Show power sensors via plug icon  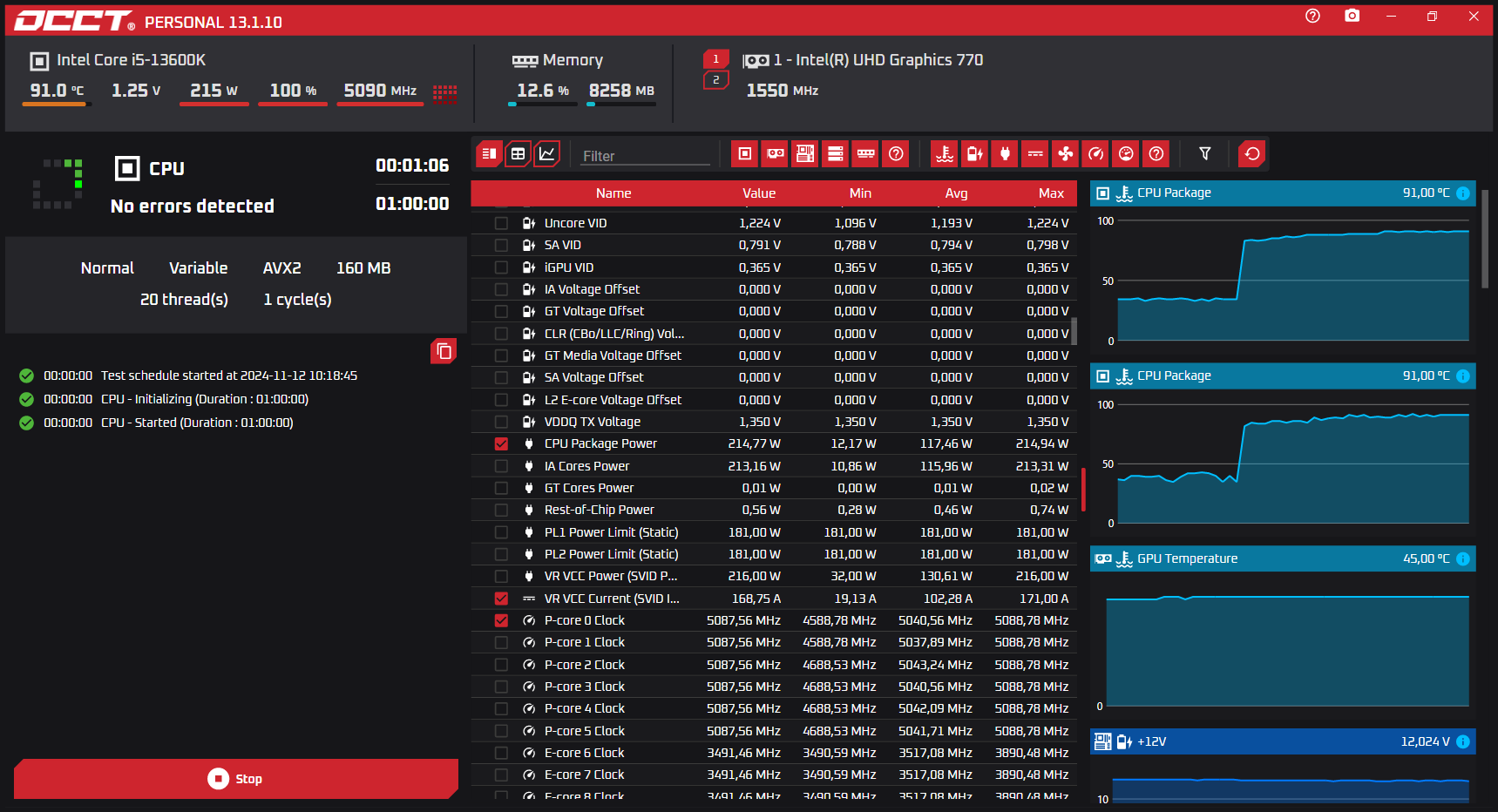pos(1005,154)
